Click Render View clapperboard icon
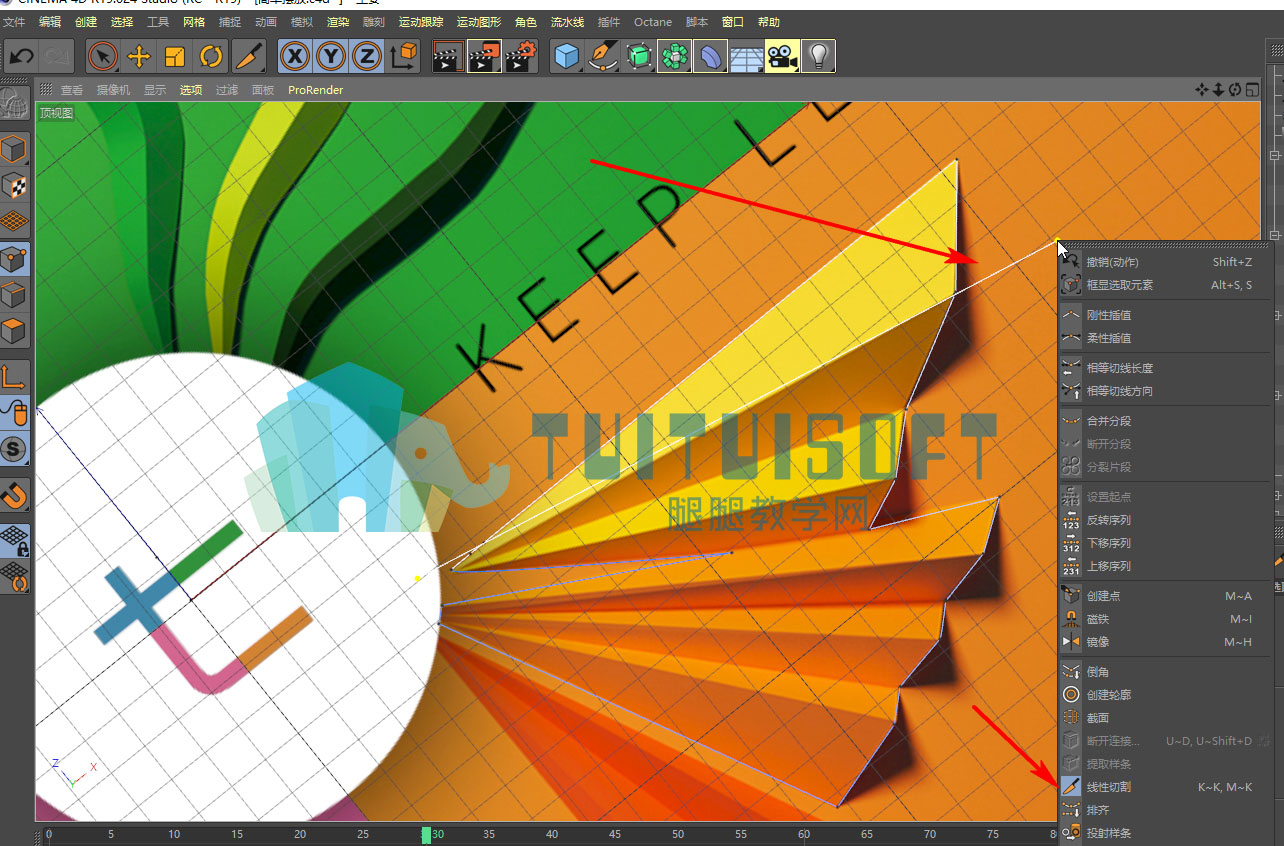1284x846 pixels. (x=447, y=56)
